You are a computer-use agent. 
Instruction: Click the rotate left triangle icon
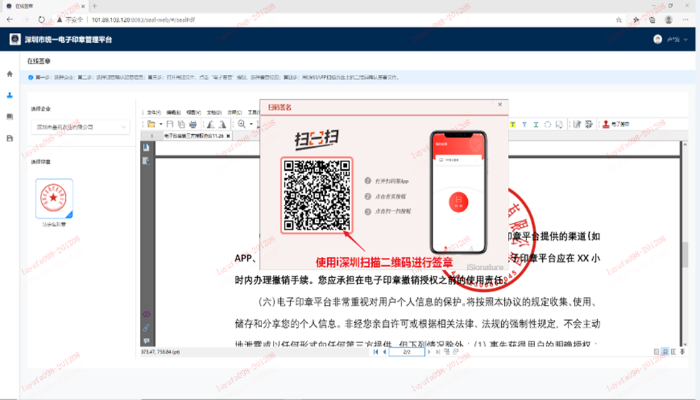pyautogui.click(x=210, y=125)
